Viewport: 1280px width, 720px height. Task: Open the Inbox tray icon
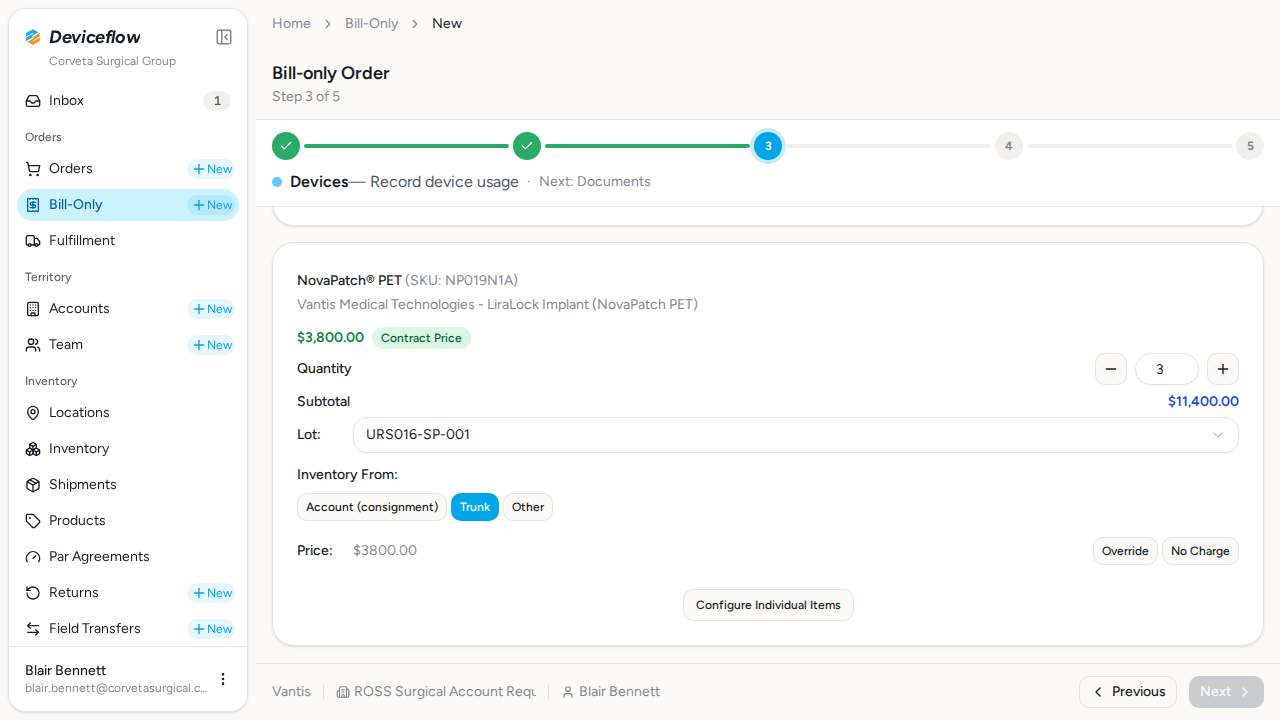coord(33,101)
